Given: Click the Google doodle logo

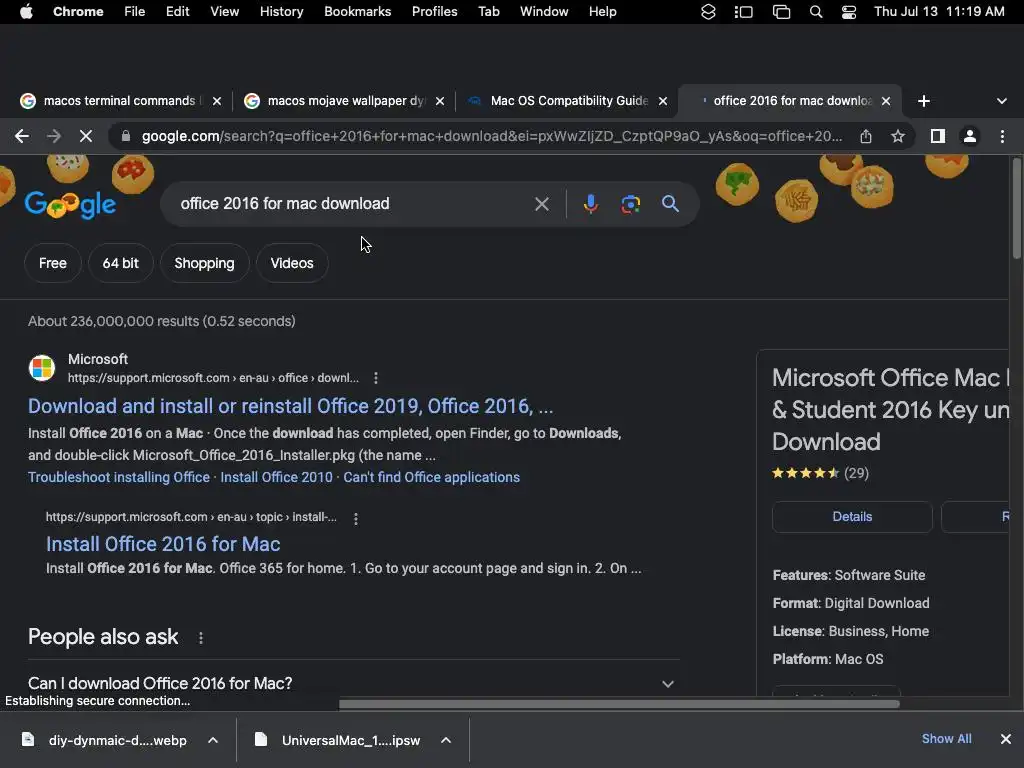Looking at the screenshot, I should pyautogui.click(x=70, y=204).
